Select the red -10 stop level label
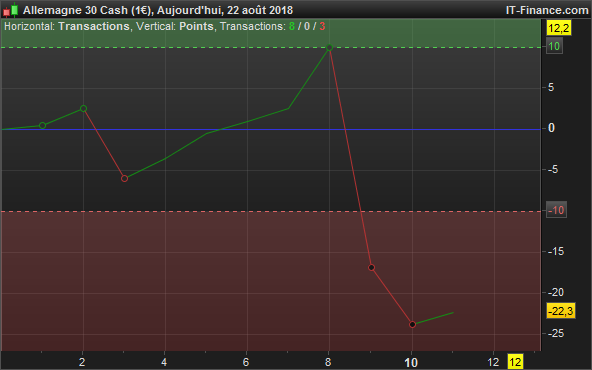The height and width of the screenshot is (370, 592). click(x=556, y=210)
